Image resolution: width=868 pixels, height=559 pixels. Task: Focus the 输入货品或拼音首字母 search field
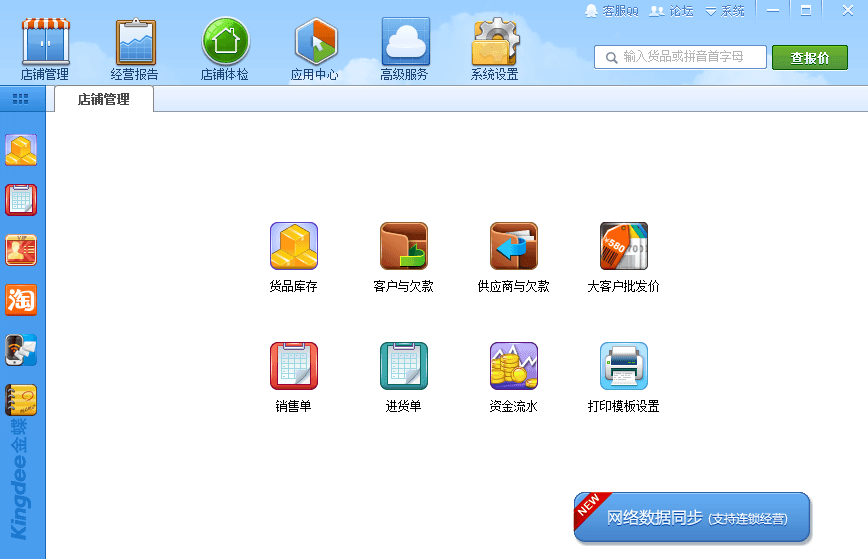tap(690, 57)
